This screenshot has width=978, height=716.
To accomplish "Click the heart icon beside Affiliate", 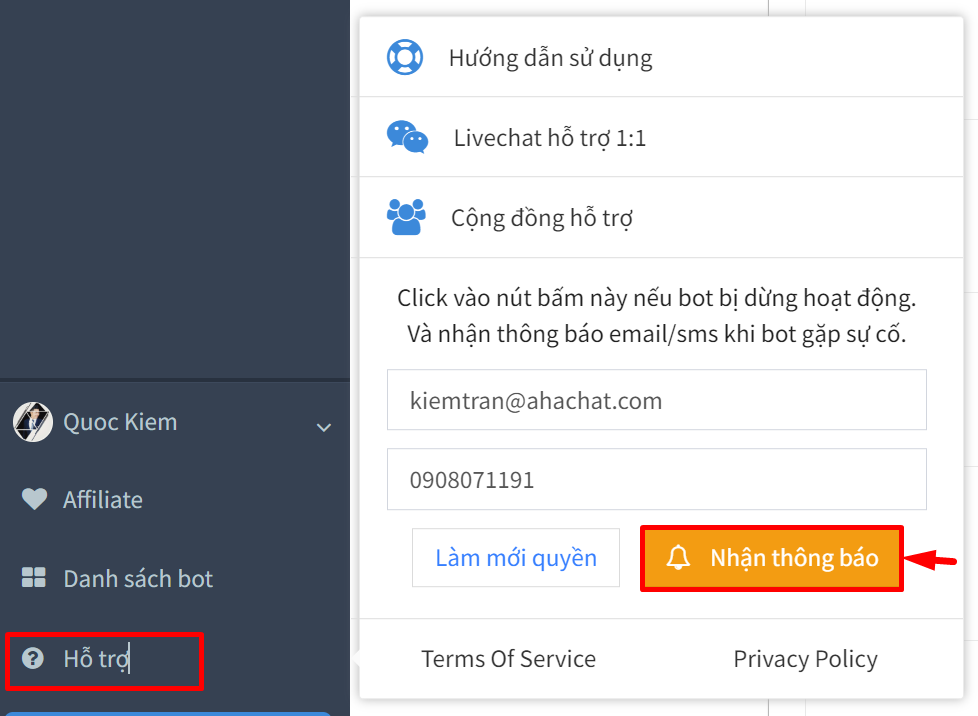I will click(34, 499).
